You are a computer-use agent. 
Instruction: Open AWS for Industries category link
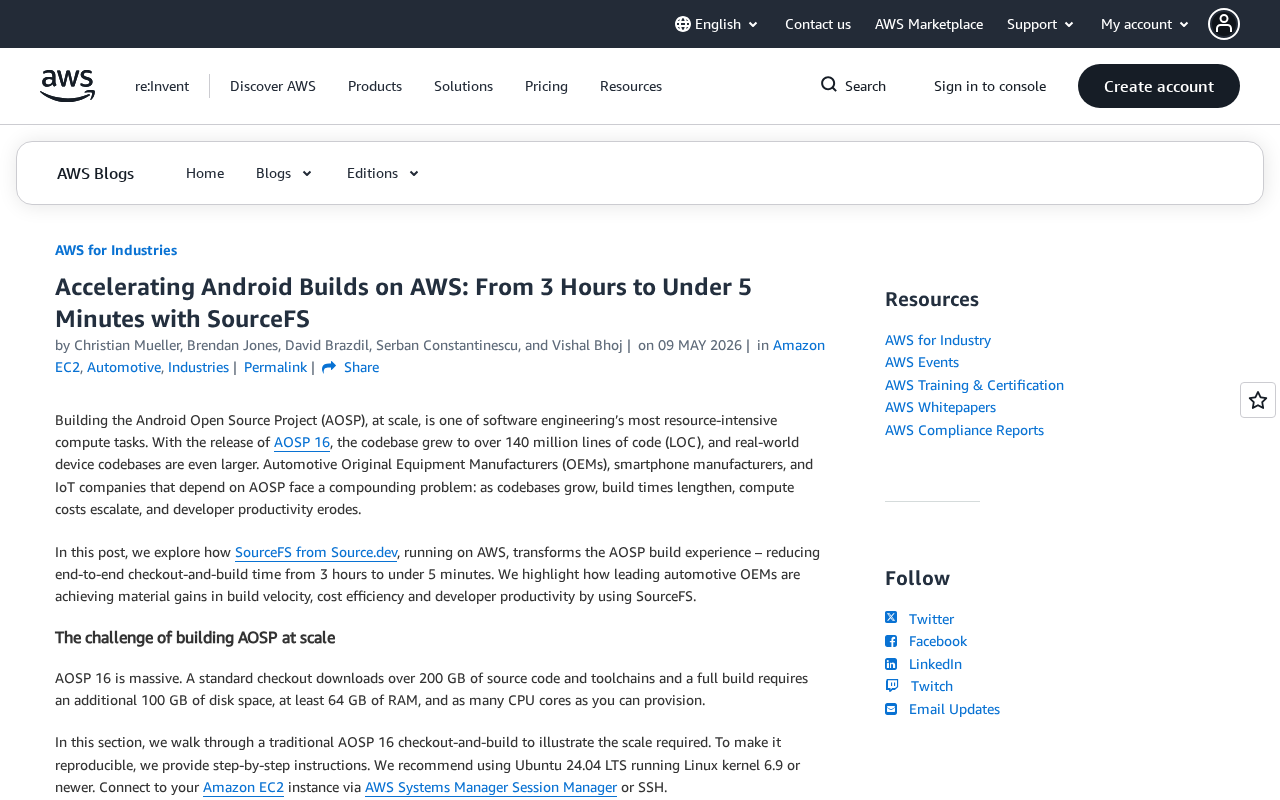116,250
